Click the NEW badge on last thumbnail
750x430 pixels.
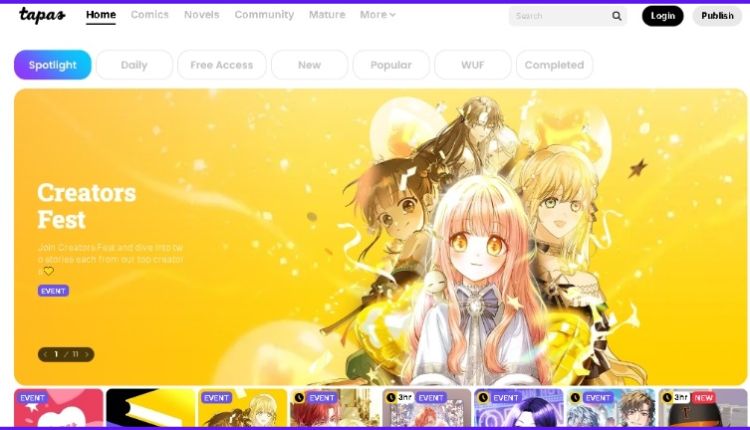tap(703, 397)
